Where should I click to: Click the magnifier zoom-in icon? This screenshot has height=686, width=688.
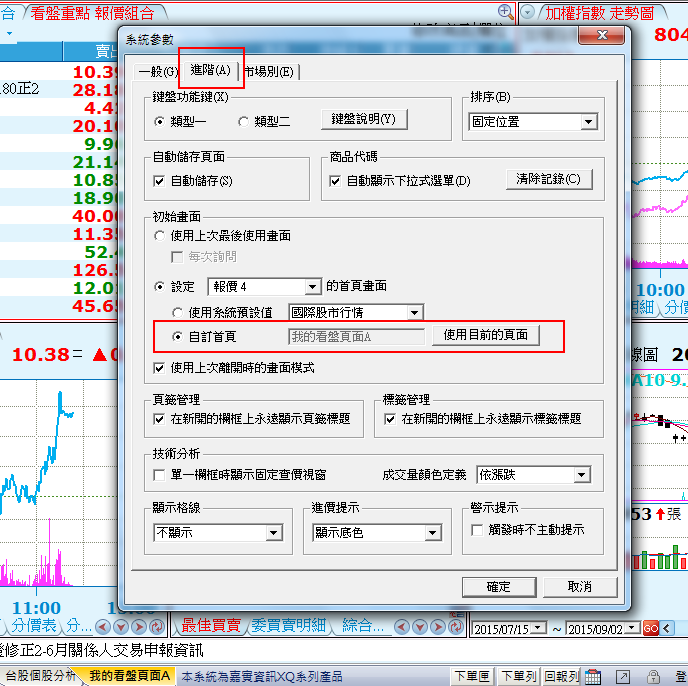505,12
